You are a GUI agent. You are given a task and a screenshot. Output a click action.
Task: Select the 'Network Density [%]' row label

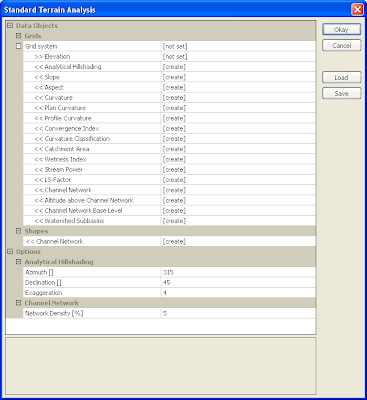[54, 313]
